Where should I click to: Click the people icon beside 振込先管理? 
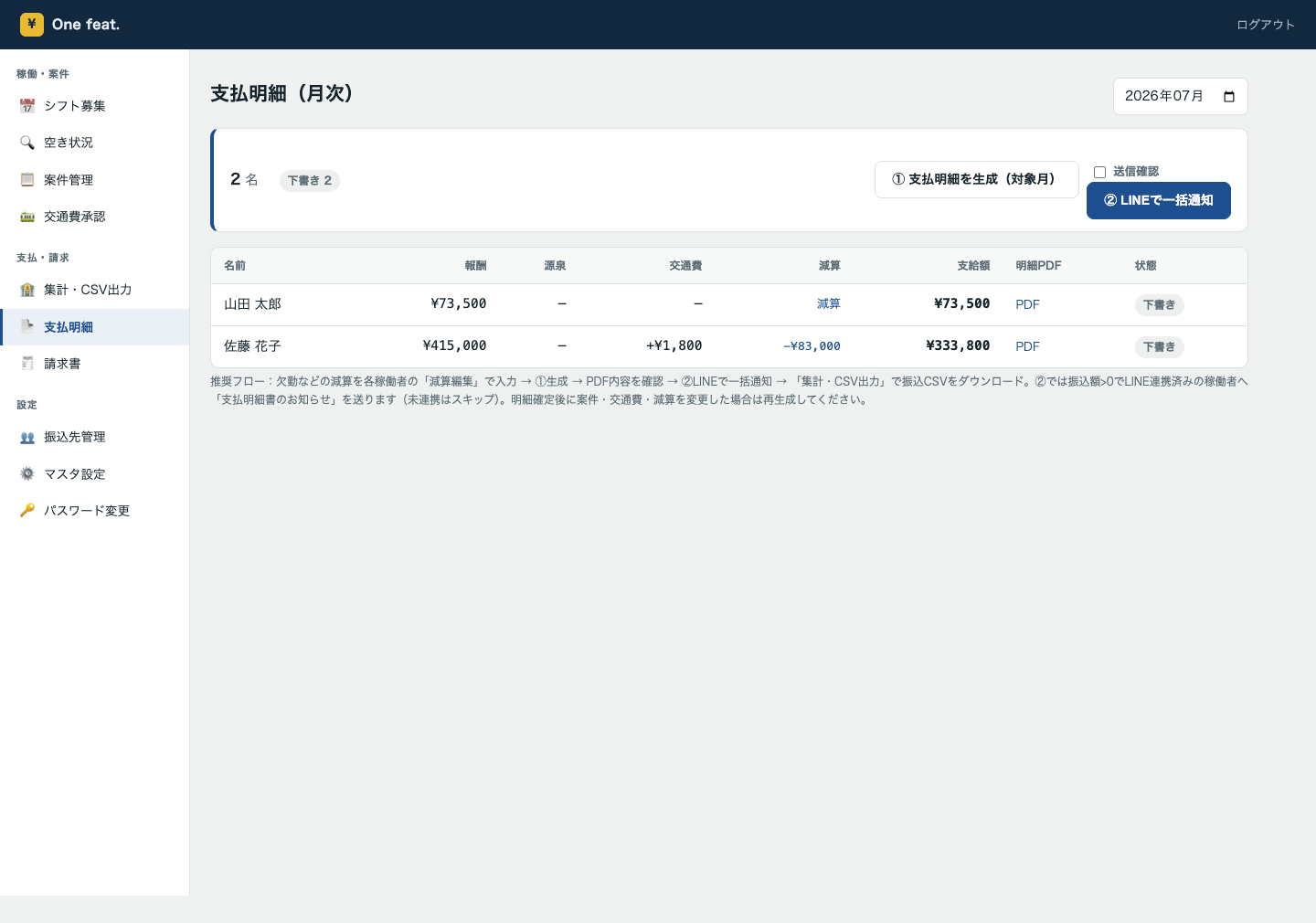coord(27,437)
